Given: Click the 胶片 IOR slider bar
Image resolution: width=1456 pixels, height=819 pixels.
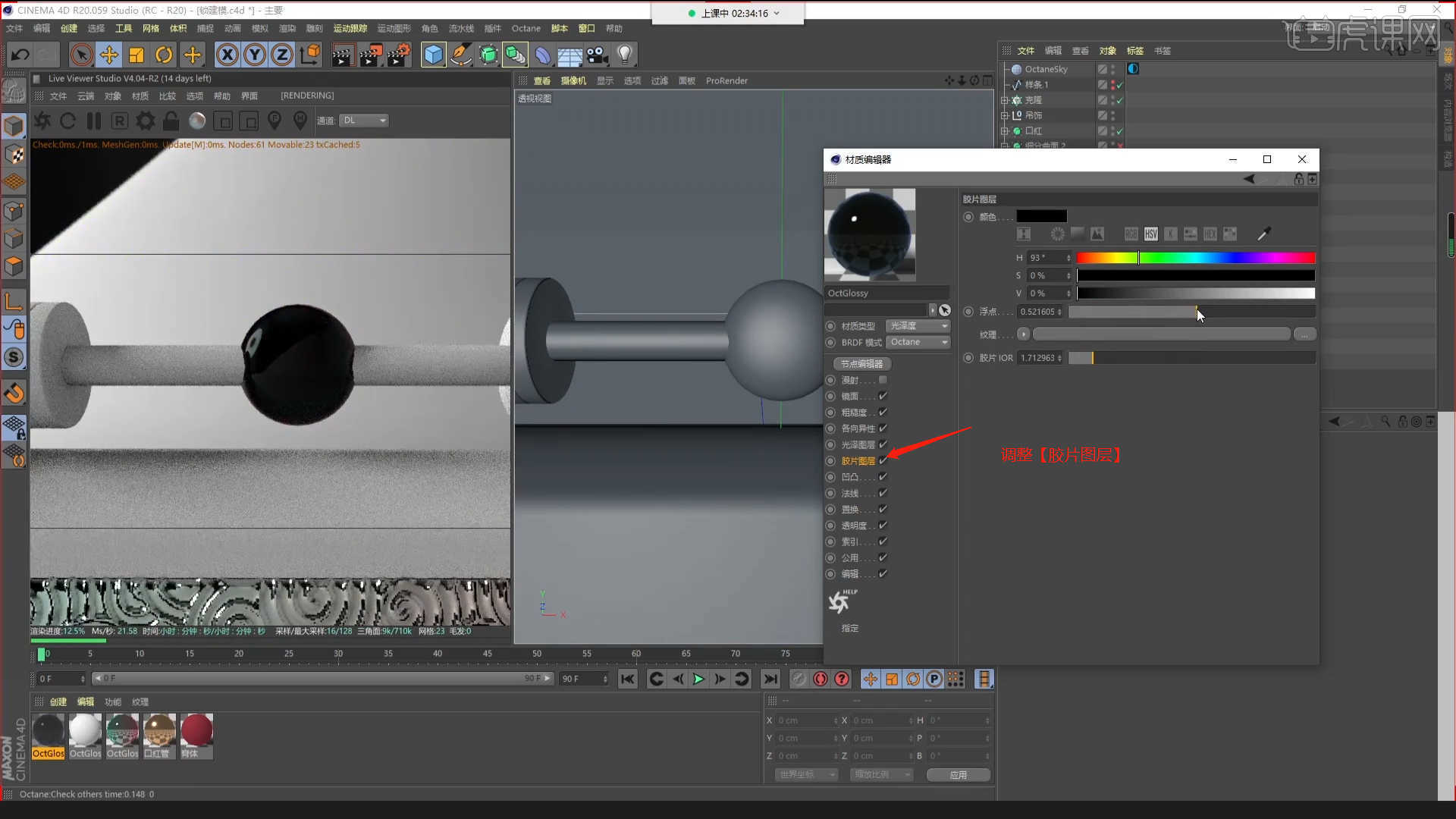Looking at the screenshot, I should point(1191,358).
